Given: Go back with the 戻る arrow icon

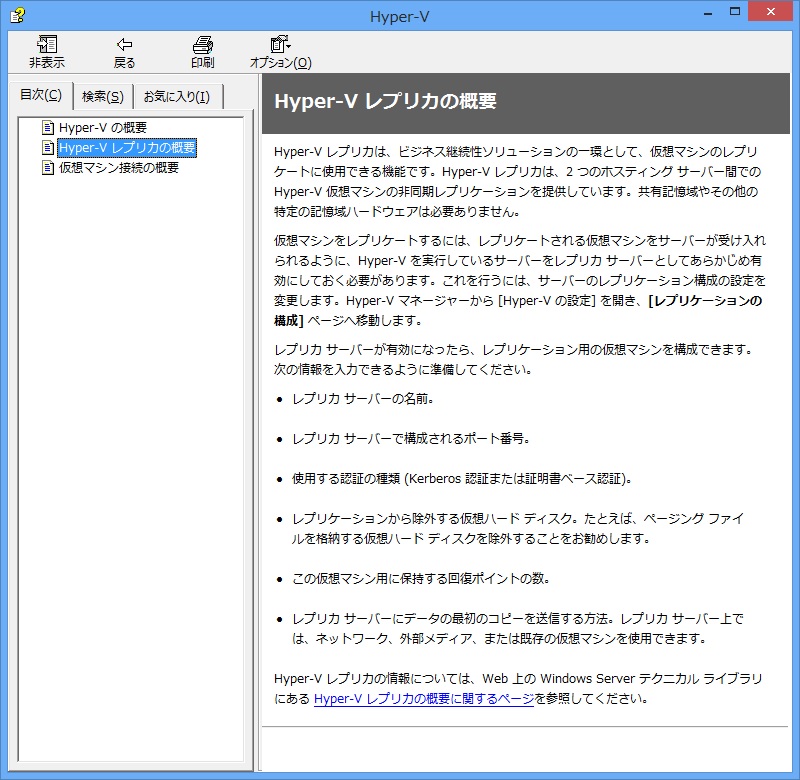Looking at the screenshot, I should tap(124, 52).
